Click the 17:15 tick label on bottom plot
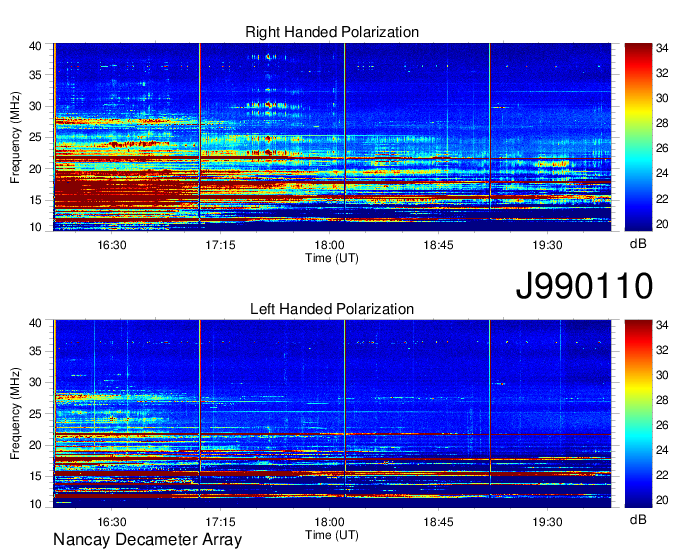 pyautogui.click(x=220, y=522)
